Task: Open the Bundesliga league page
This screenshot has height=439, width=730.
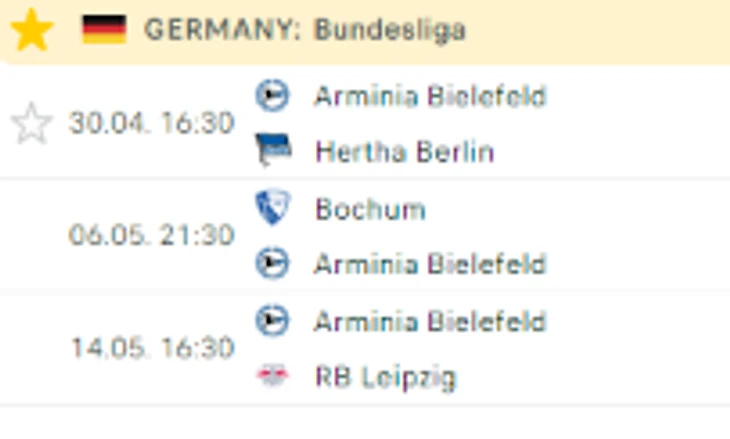Action: pyautogui.click(x=389, y=30)
